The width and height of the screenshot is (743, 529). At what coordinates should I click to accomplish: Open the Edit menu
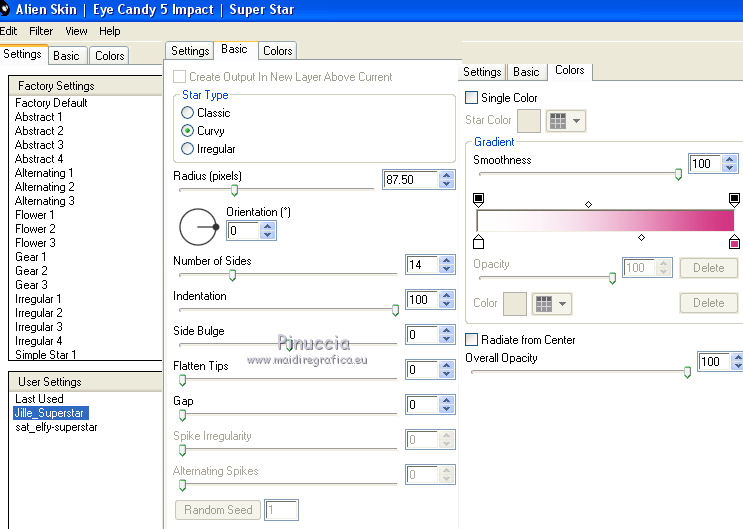[x=9, y=31]
